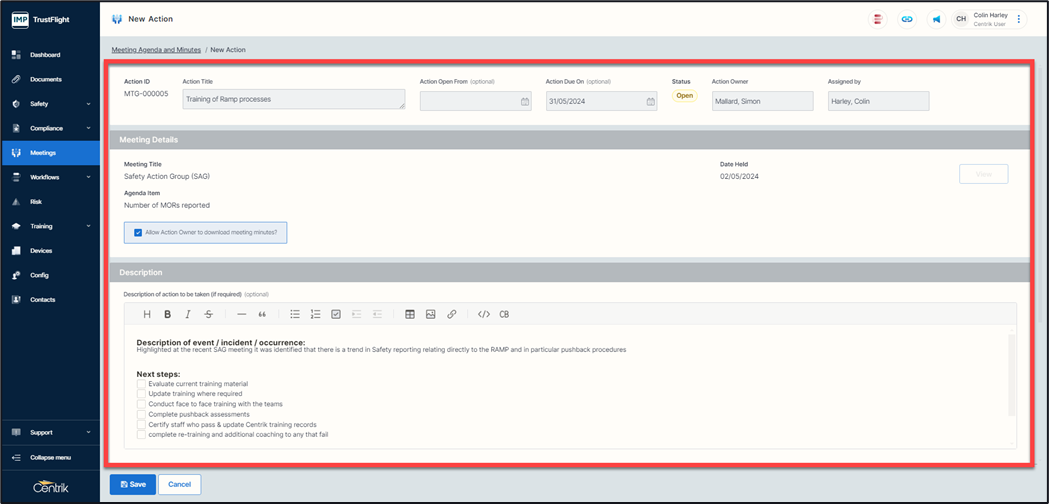Toggle bold formatting in description editor
The image size is (1049, 504).
click(167, 314)
